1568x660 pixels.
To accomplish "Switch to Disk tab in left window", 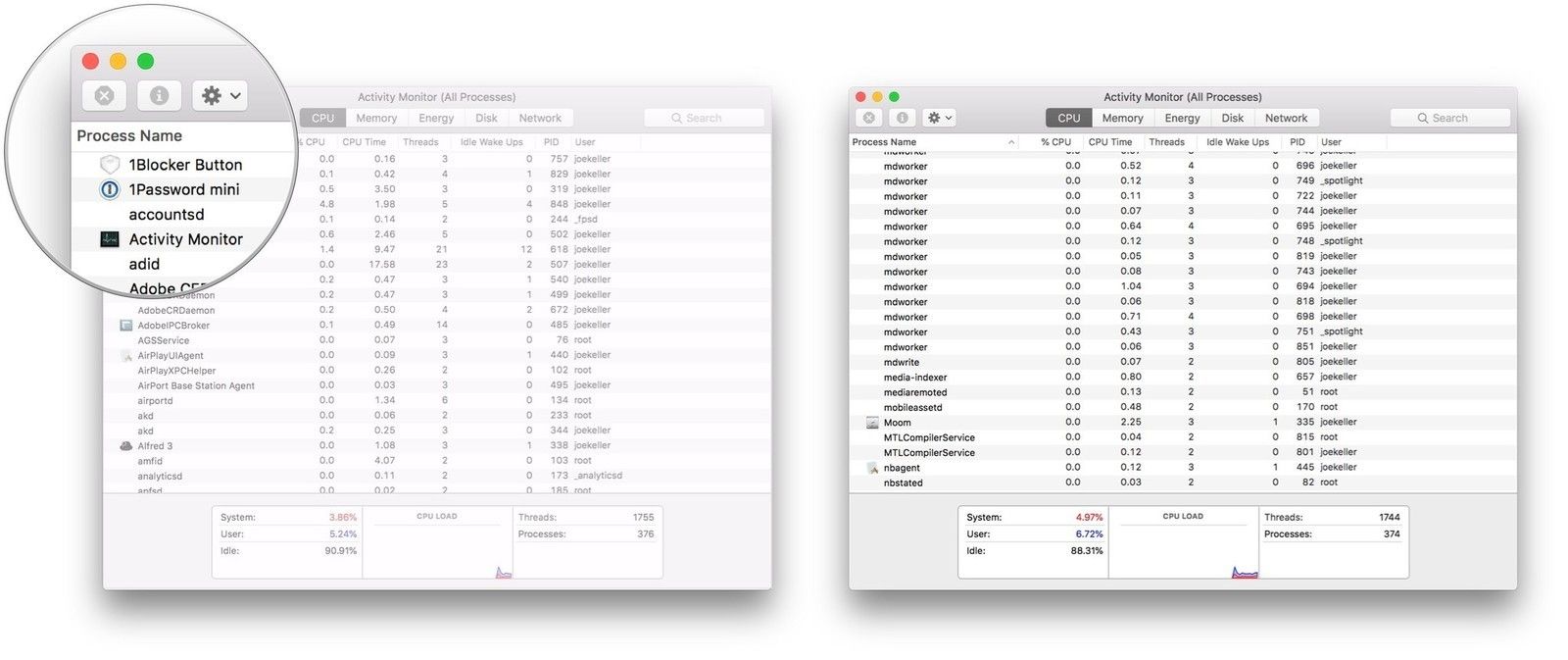I will point(486,118).
